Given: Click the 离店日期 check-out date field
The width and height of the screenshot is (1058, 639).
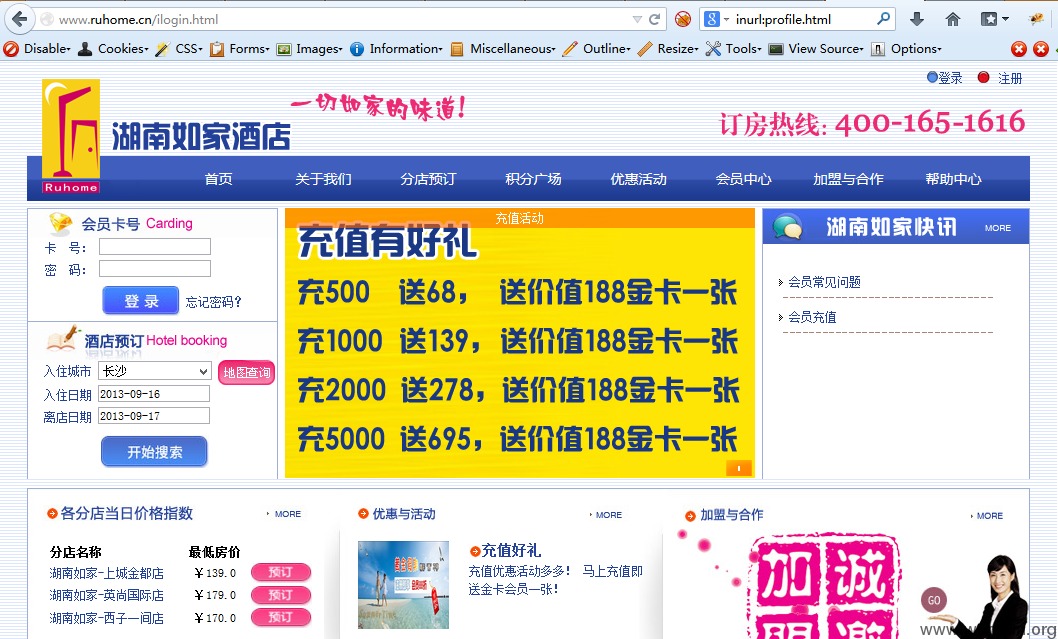Looking at the screenshot, I should pos(154,416).
